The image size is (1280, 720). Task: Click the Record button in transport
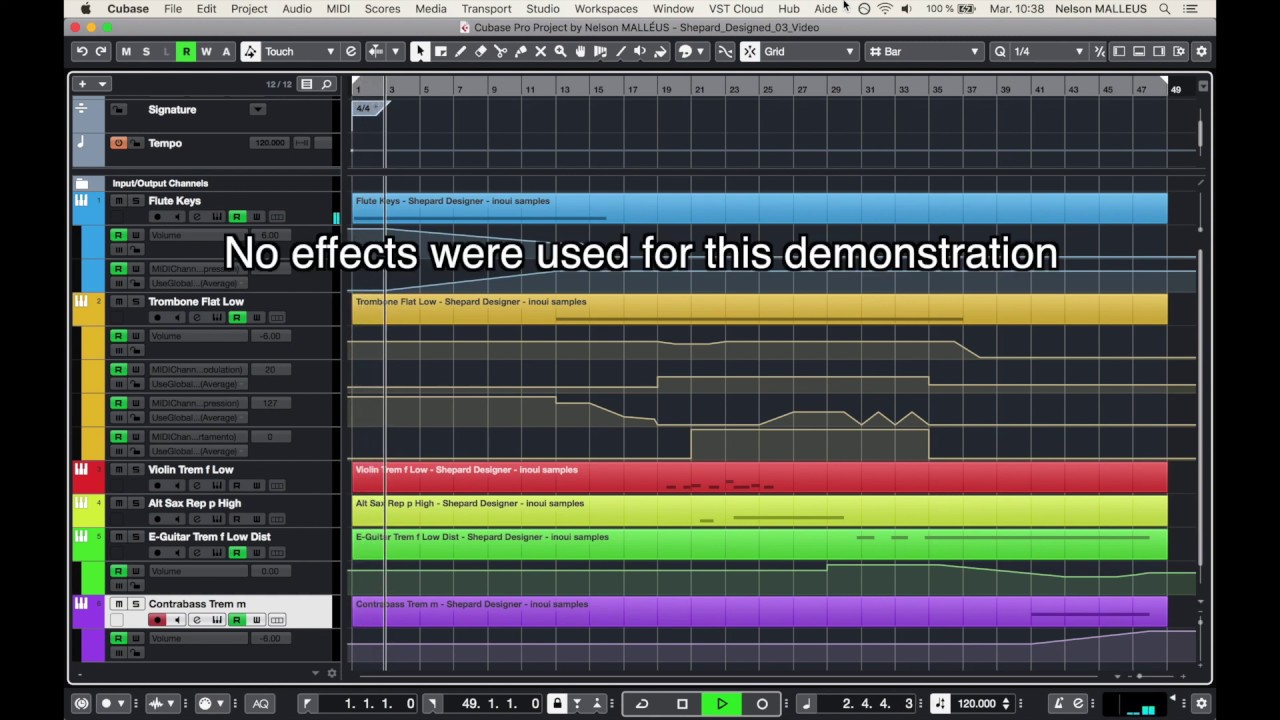tap(762, 704)
